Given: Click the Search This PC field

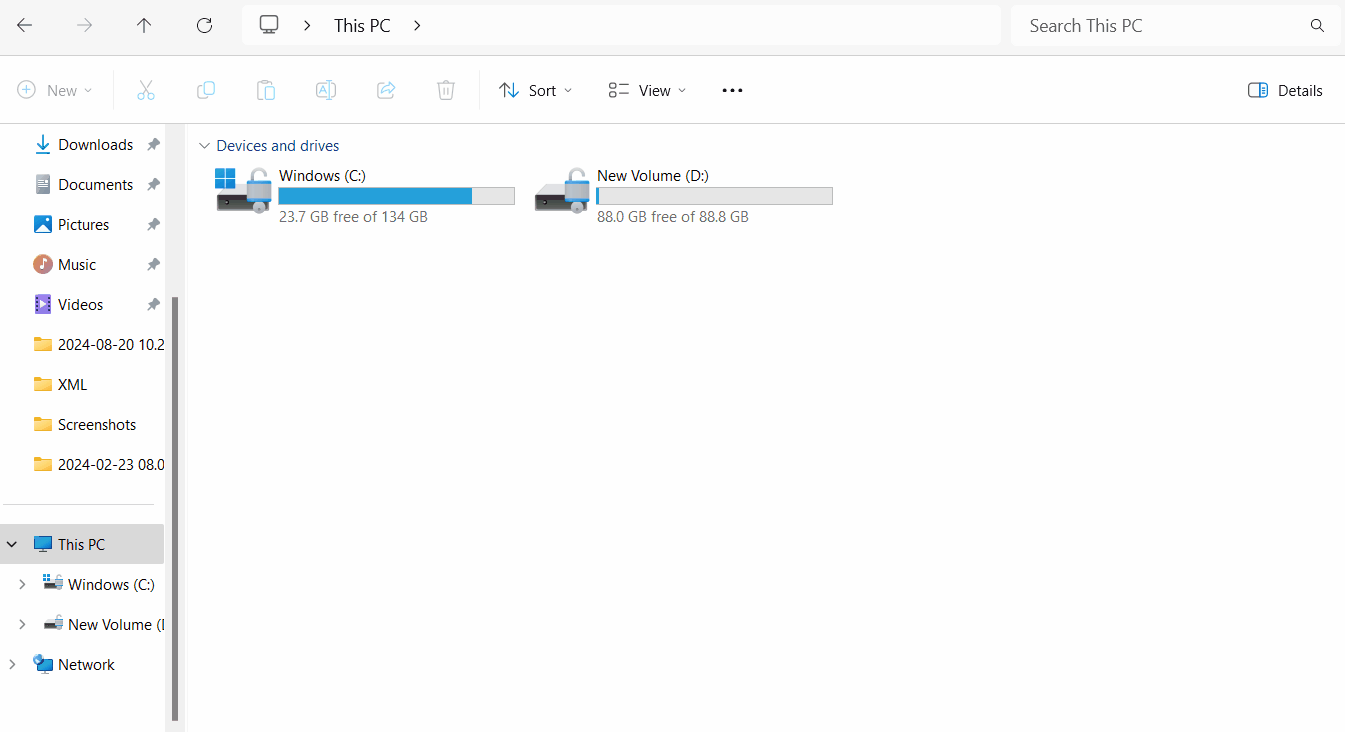Looking at the screenshot, I should tap(1165, 26).
